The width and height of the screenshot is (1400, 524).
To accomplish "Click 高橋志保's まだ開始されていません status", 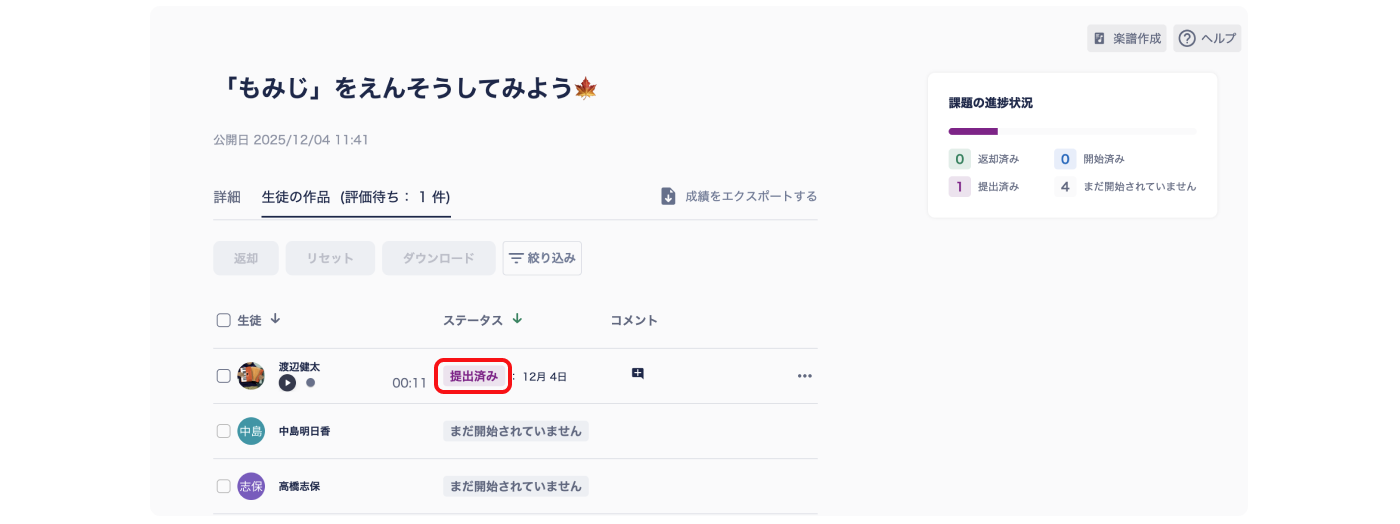I will 516,486.
